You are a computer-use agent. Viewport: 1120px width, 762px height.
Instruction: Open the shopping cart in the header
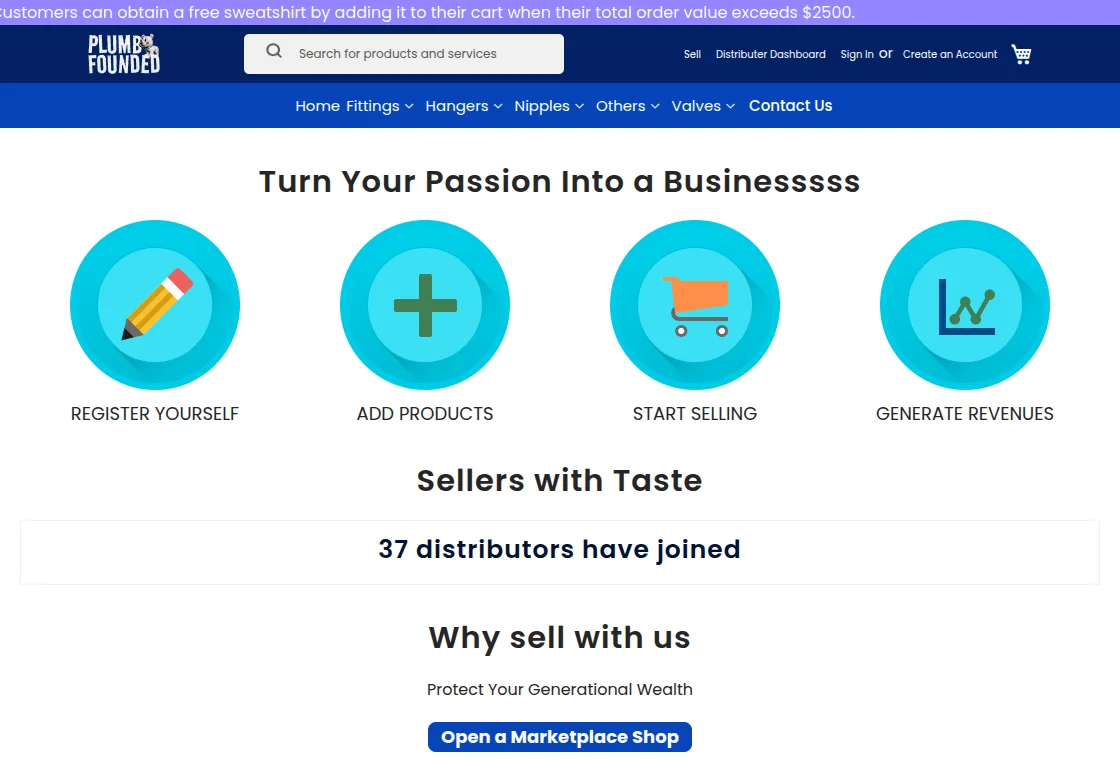click(1020, 54)
